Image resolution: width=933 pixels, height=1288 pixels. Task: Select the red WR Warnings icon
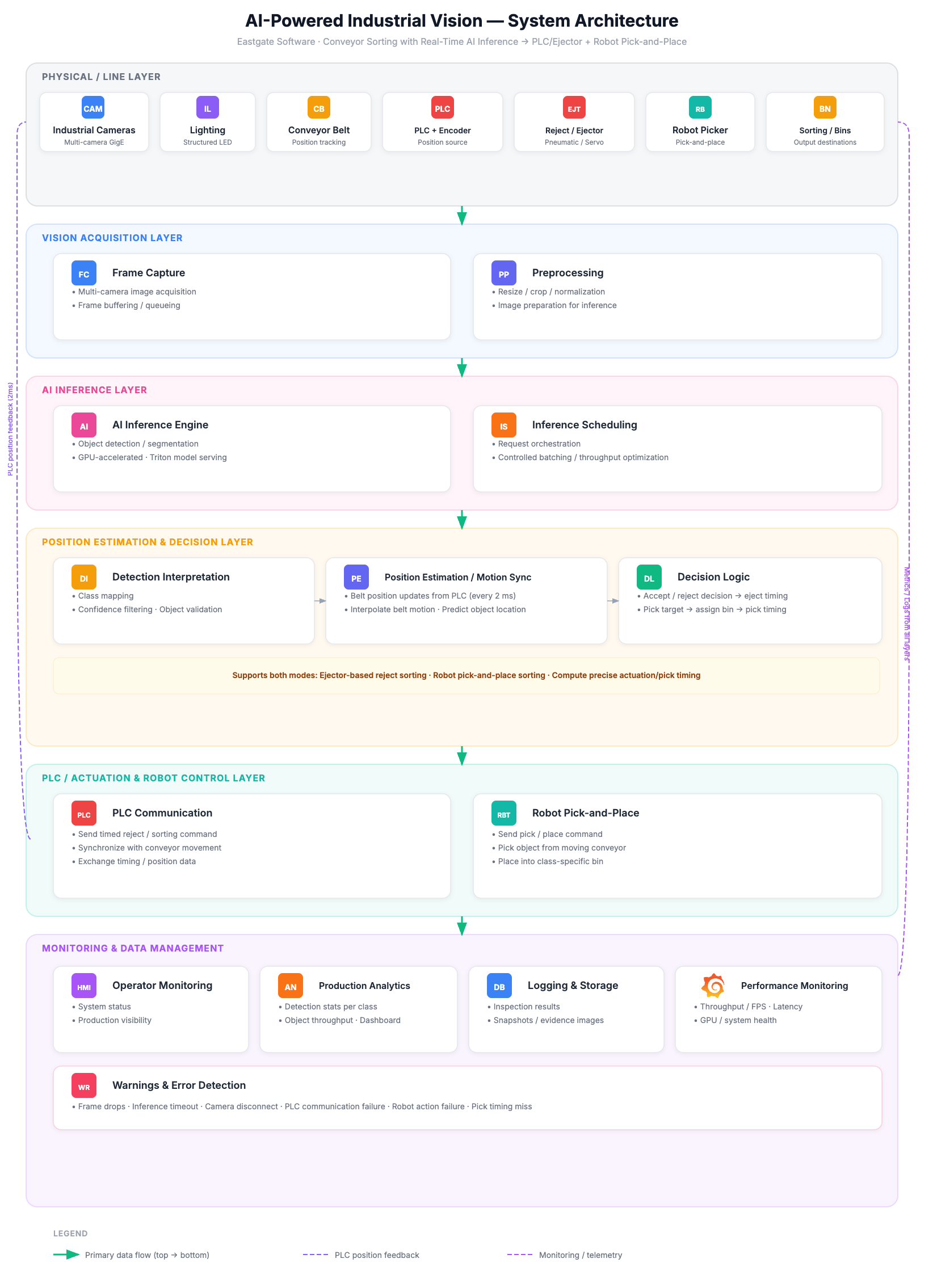coord(84,1086)
